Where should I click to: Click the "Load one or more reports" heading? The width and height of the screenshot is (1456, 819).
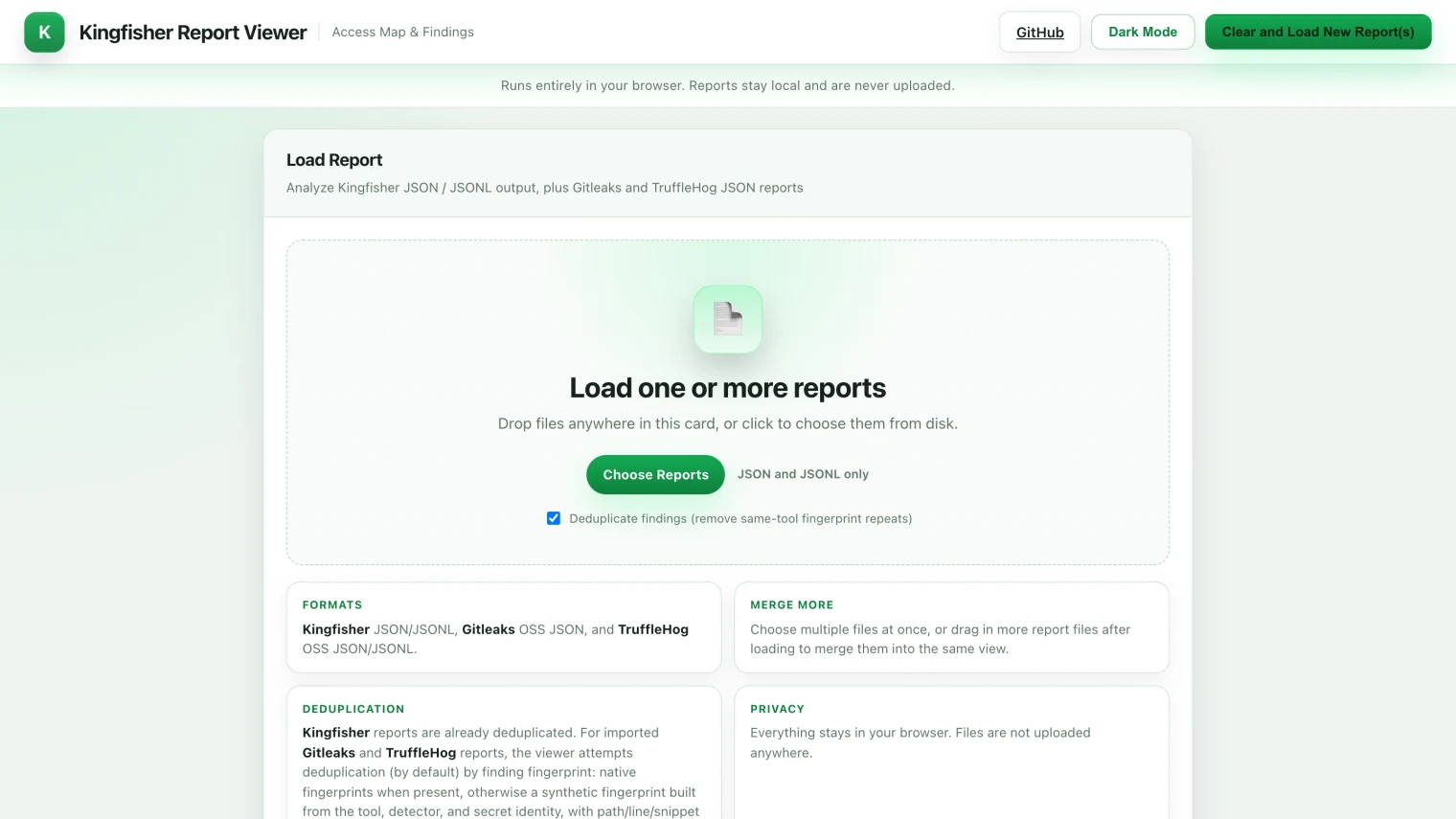[x=728, y=387]
